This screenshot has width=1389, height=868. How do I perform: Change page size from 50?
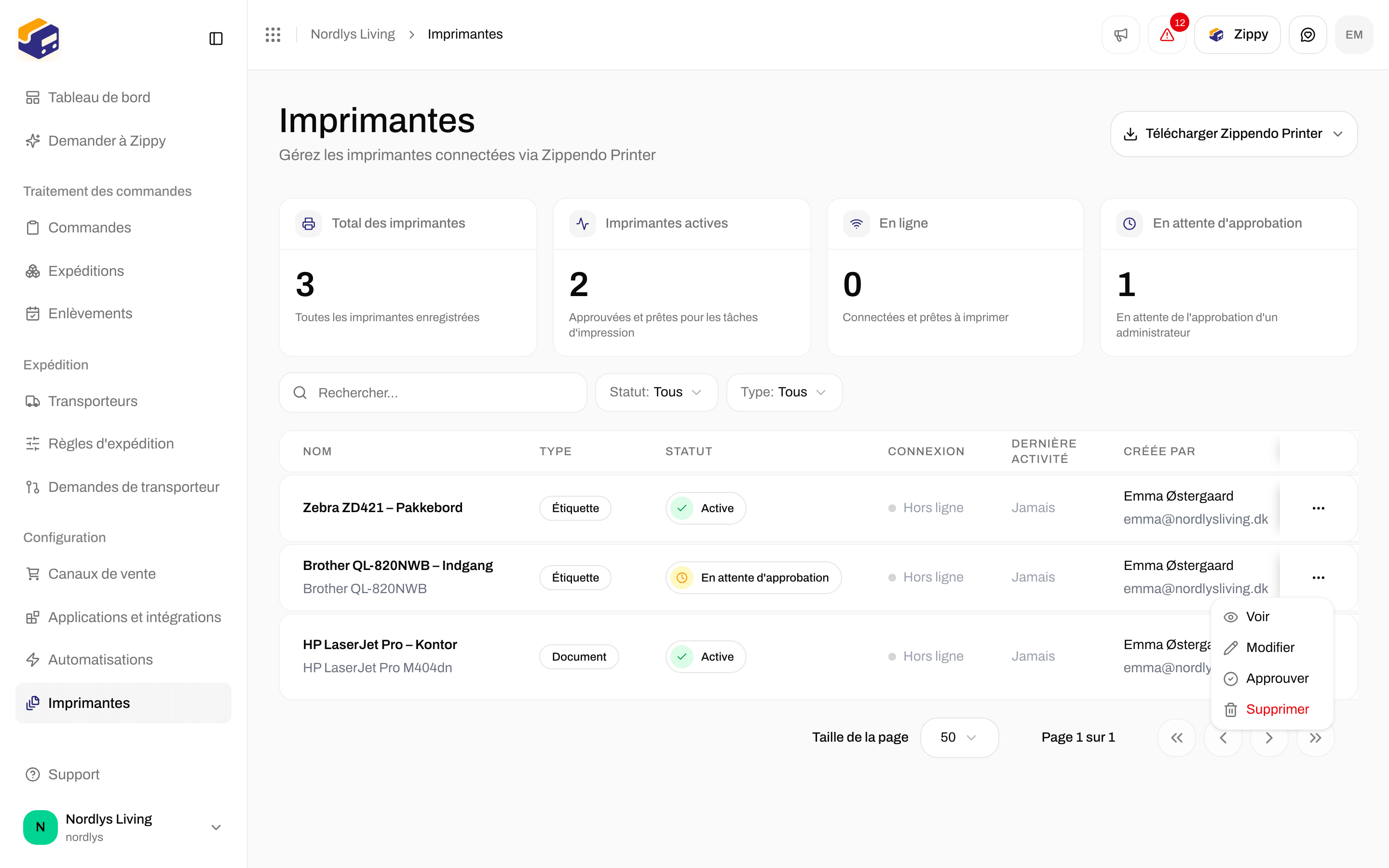(959, 738)
